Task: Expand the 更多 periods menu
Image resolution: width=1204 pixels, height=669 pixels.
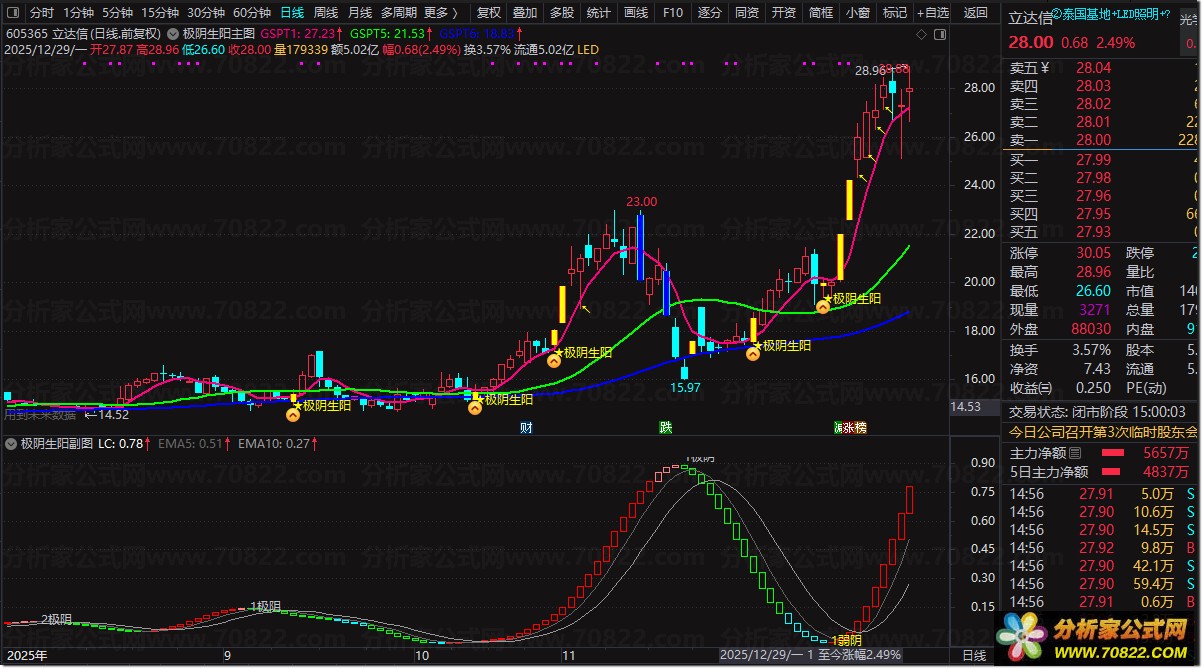Action: coord(441,13)
